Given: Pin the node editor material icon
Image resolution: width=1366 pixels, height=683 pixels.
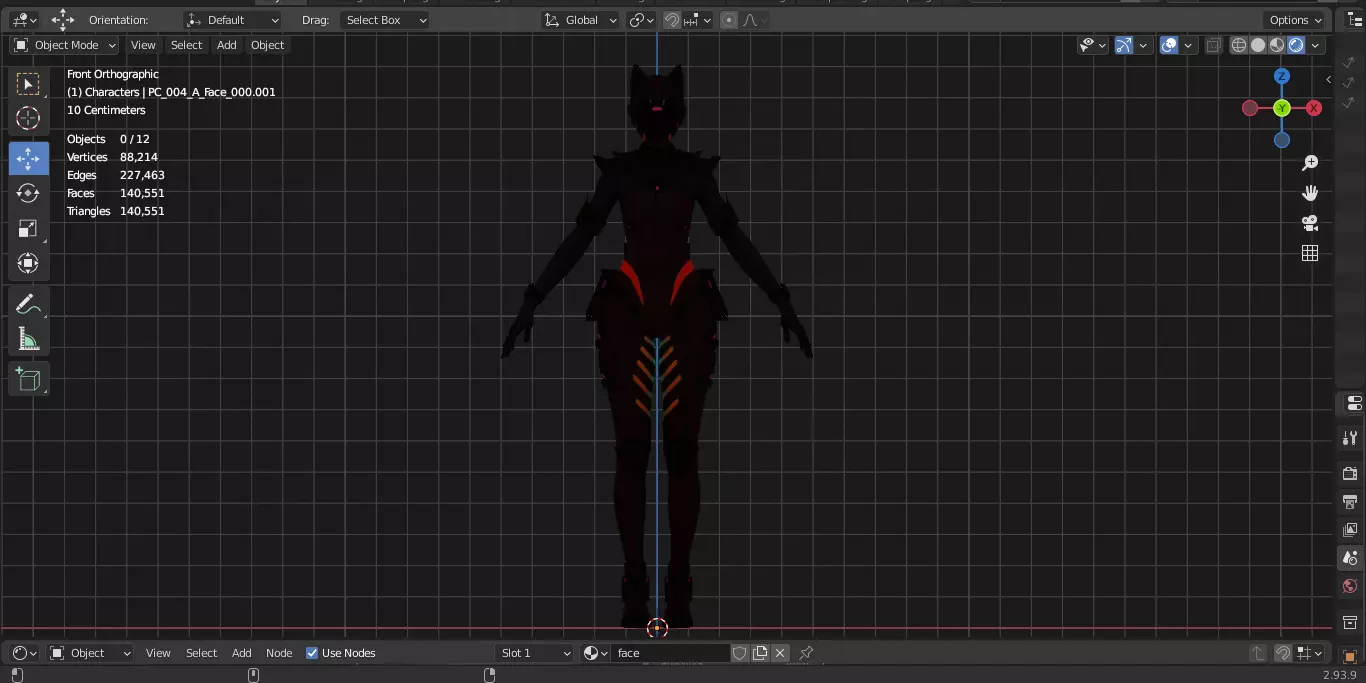Looking at the screenshot, I should (x=806, y=653).
